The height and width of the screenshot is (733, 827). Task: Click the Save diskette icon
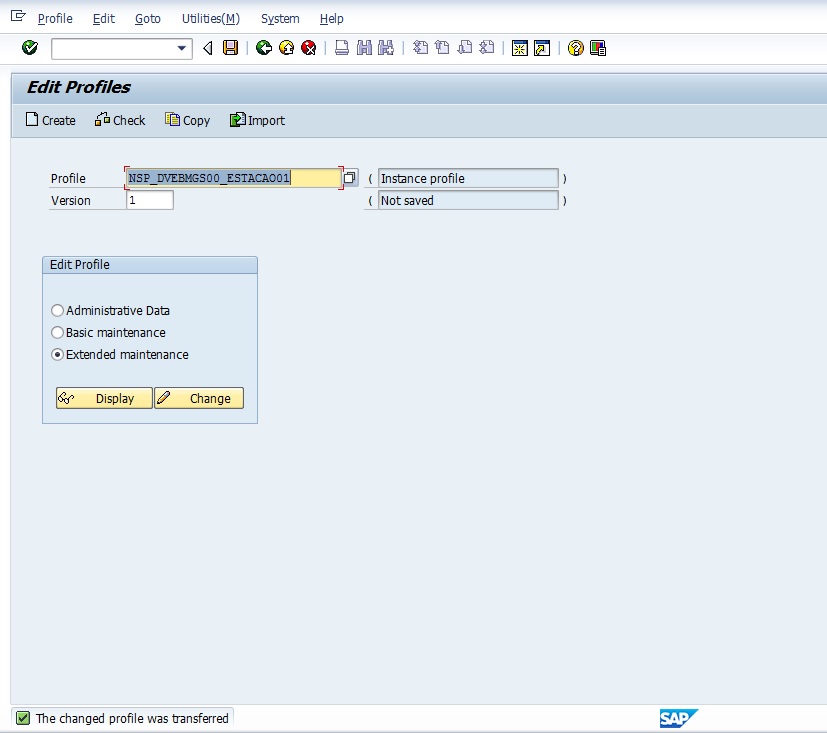[x=231, y=48]
